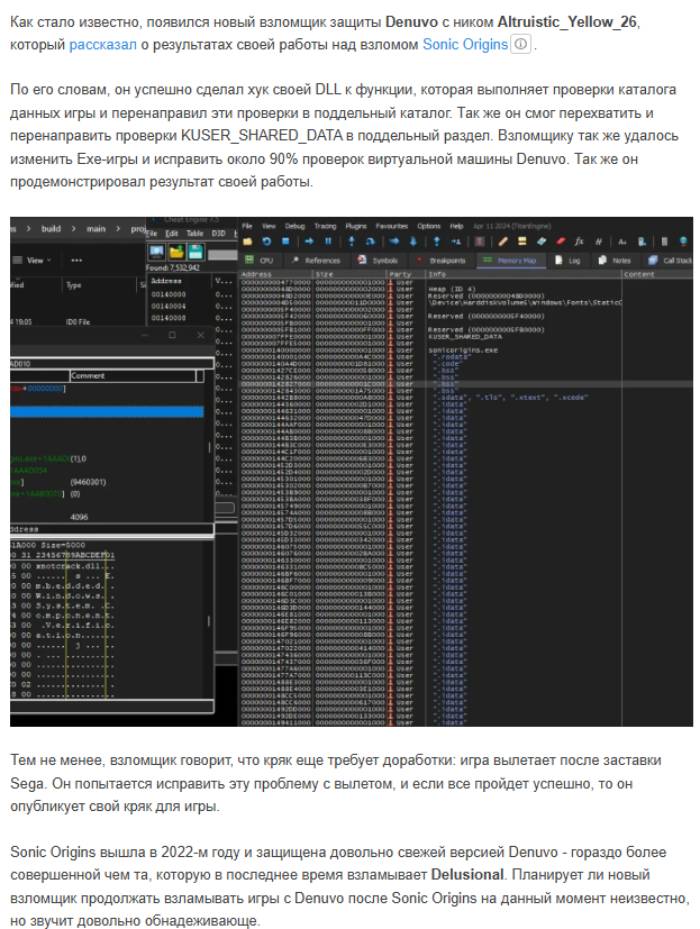
Task: Open the Cheat Engine Table menu
Action: [x=194, y=233]
